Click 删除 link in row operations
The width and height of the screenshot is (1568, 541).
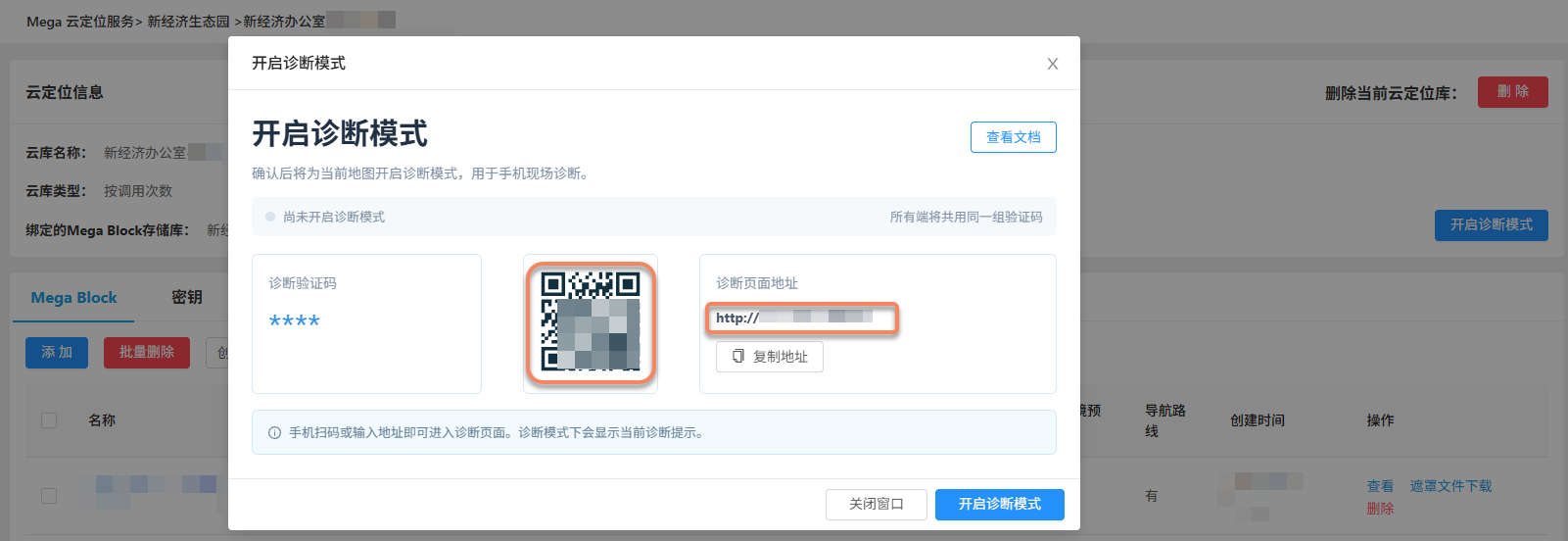pyautogui.click(x=1380, y=509)
